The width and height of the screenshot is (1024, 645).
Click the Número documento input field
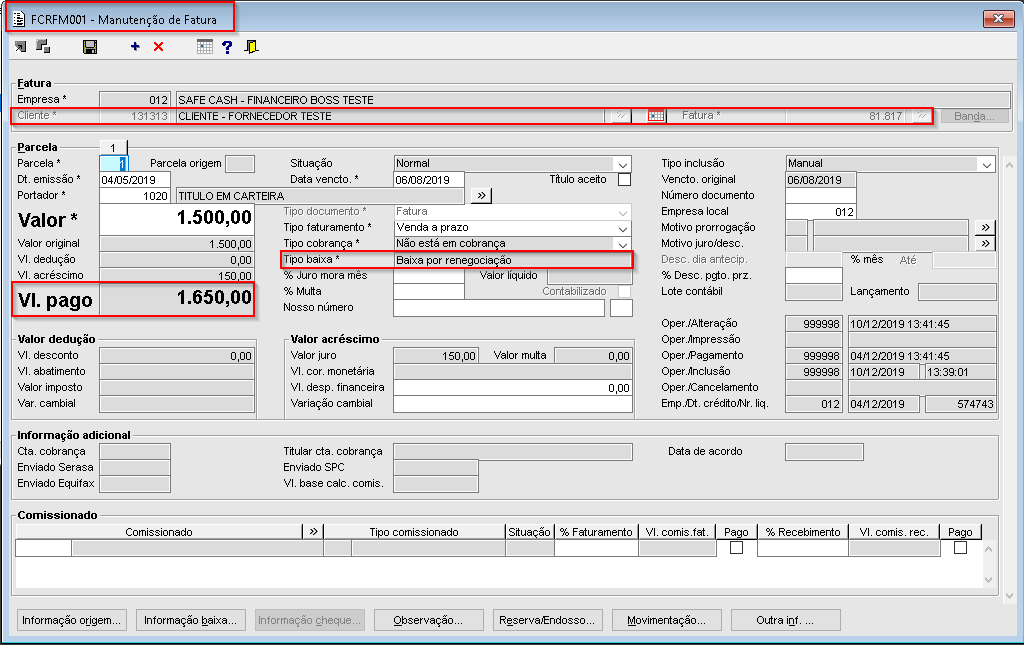tap(821, 195)
